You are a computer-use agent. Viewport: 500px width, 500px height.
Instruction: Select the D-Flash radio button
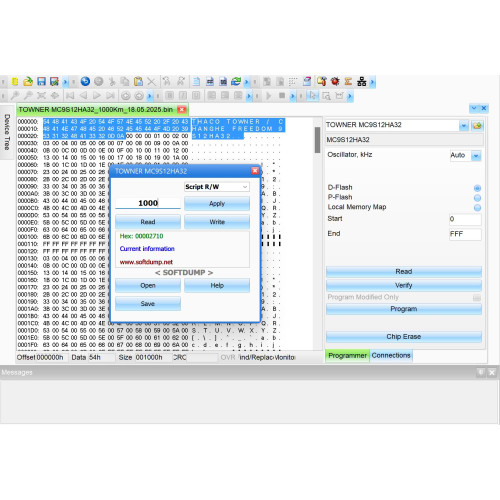coord(477,188)
